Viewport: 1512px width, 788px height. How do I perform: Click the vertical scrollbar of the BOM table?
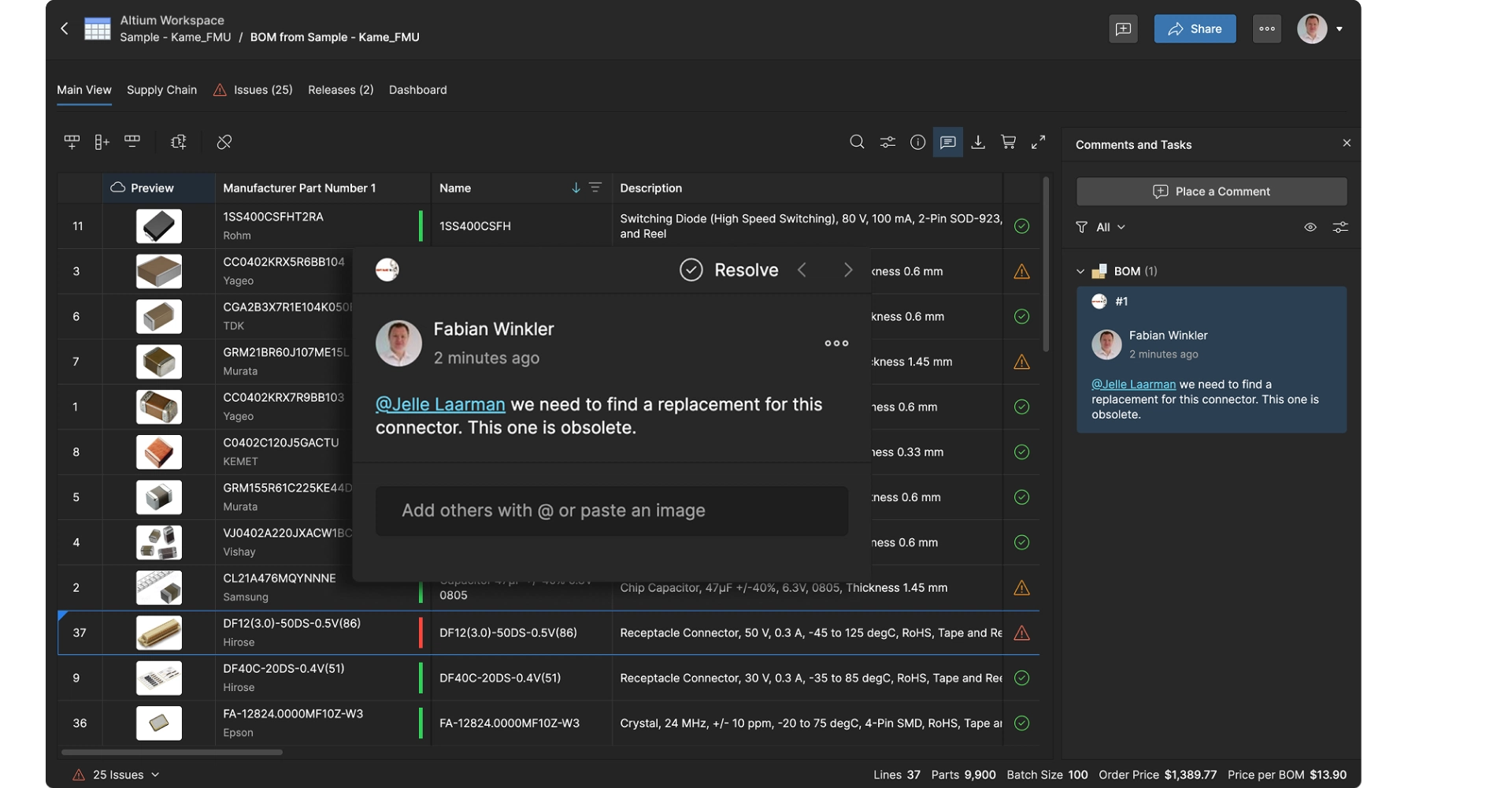point(1046,264)
